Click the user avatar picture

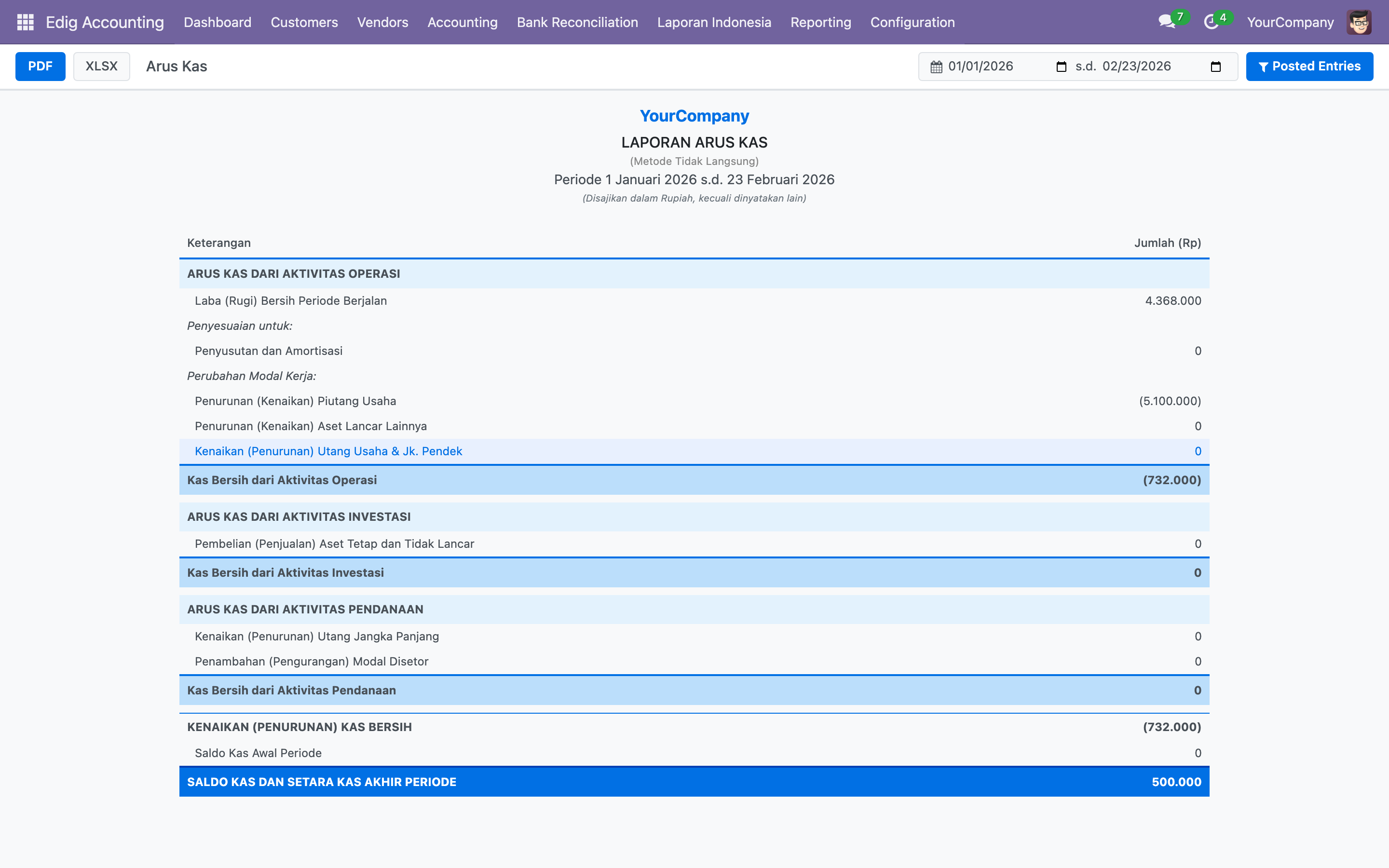(1359, 22)
